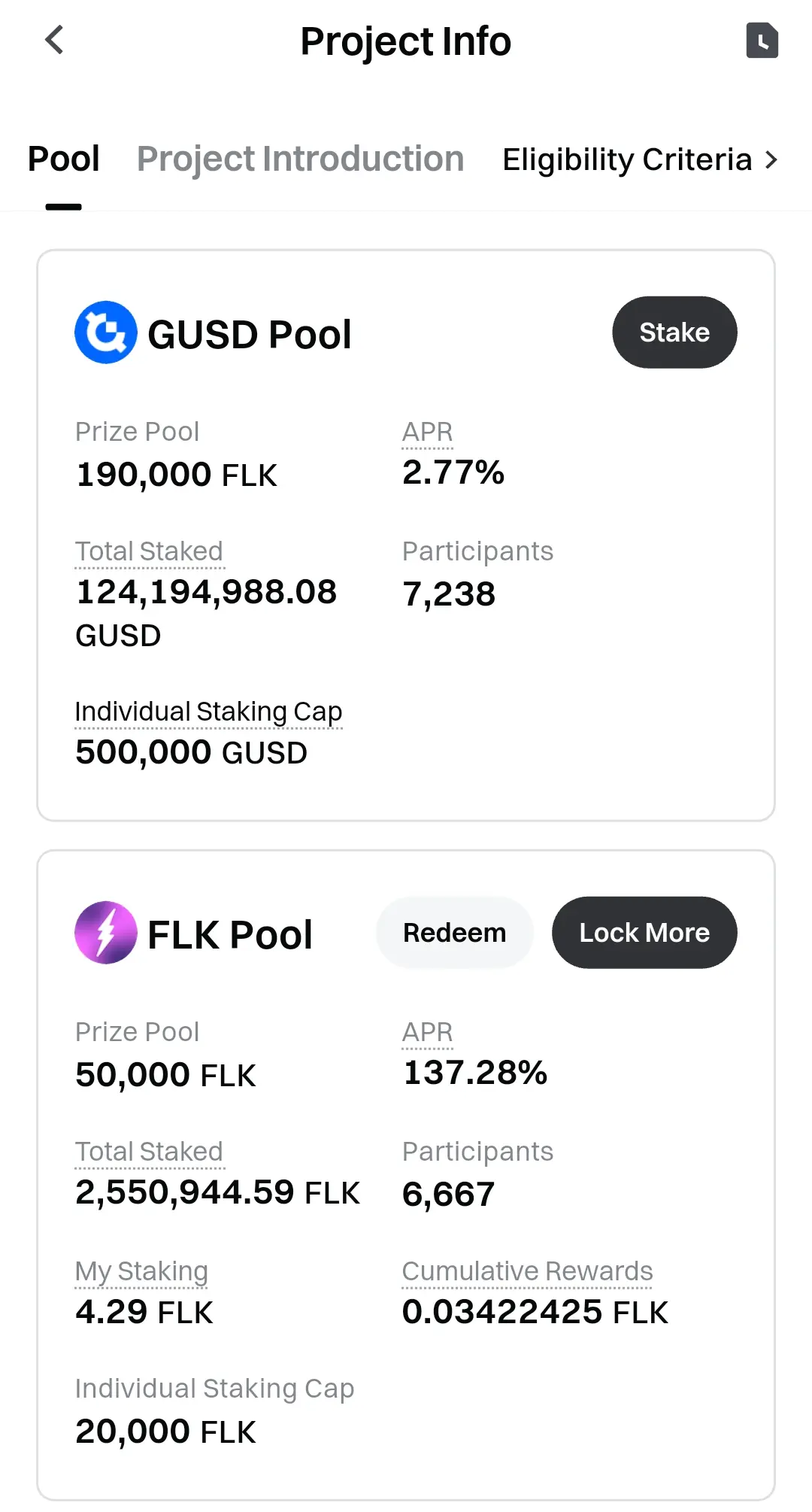Tap the FLK Pool title
Viewport: 812px width, 1512px height.
[229, 935]
